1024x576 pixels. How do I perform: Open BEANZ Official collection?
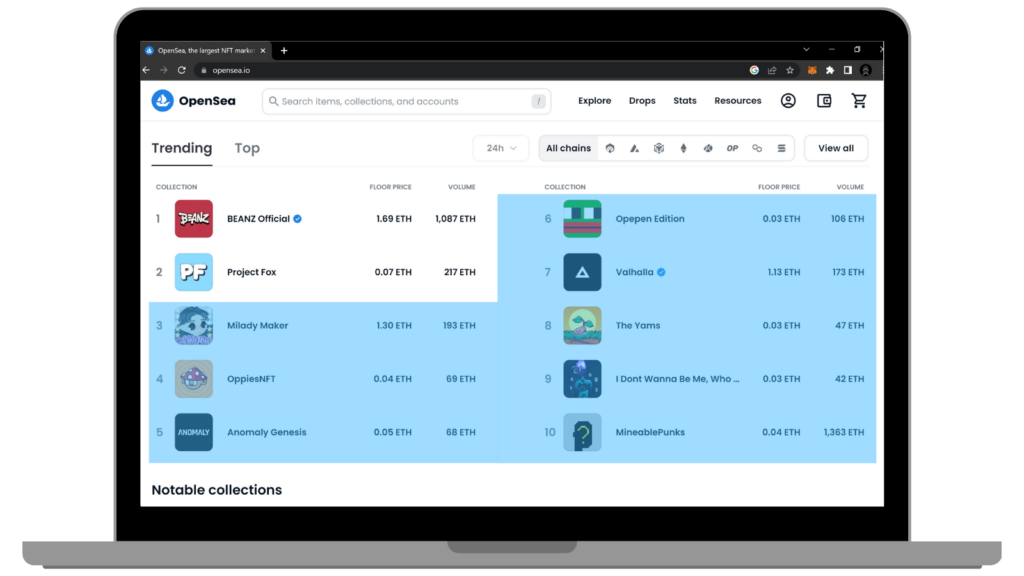tap(259, 219)
